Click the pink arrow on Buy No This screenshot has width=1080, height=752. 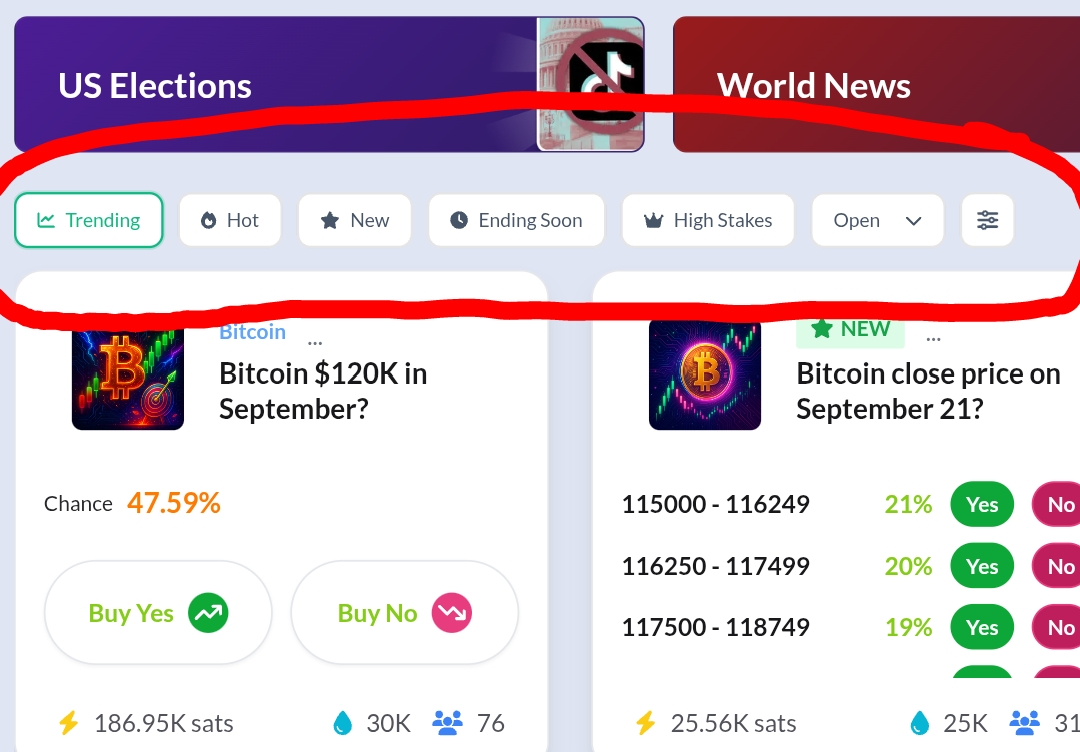pos(452,613)
